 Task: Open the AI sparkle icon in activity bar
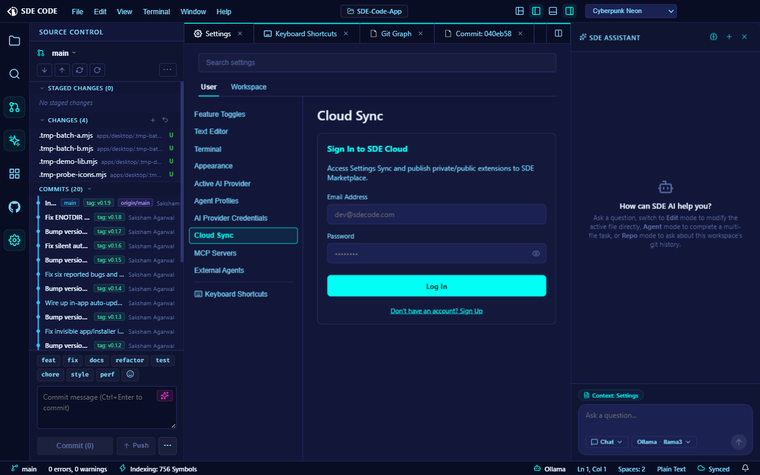coord(15,141)
